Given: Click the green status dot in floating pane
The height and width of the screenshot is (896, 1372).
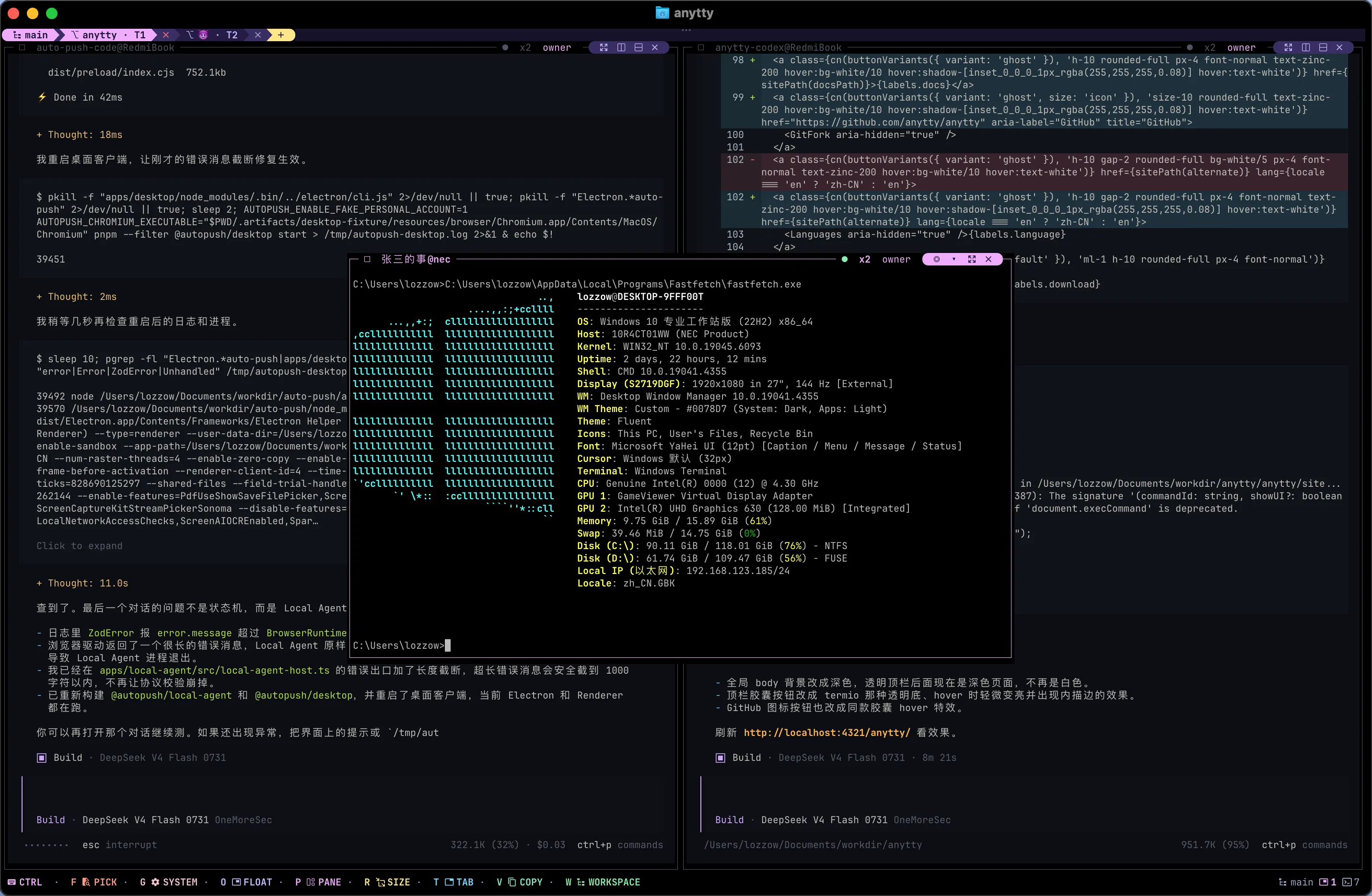Looking at the screenshot, I should pos(845,259).
